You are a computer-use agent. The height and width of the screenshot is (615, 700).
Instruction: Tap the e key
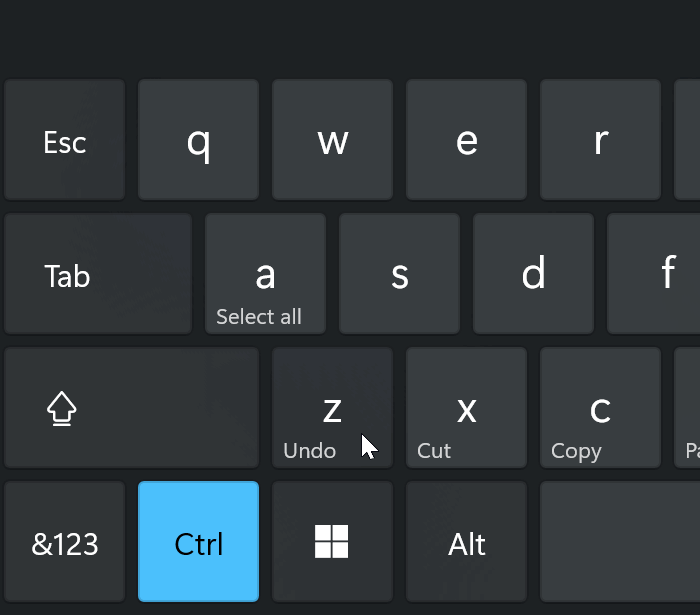466,140
